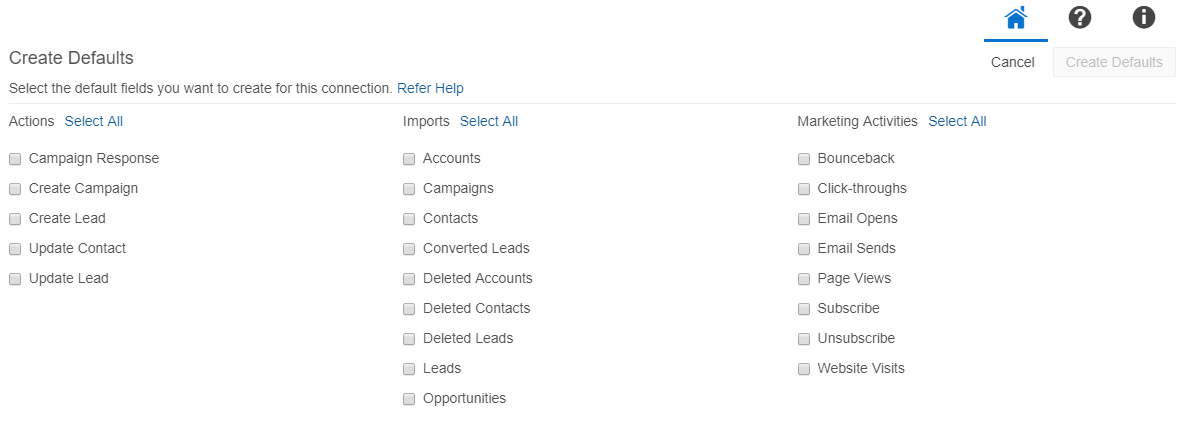This screenshot has width=1182, height=421.
Task: Select All under Actions
Action: 94,121
